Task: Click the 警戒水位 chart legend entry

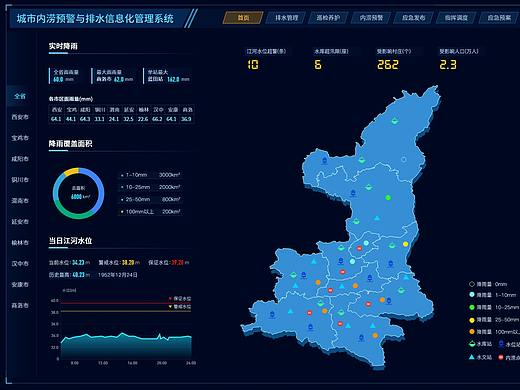Action: point(180,306)
